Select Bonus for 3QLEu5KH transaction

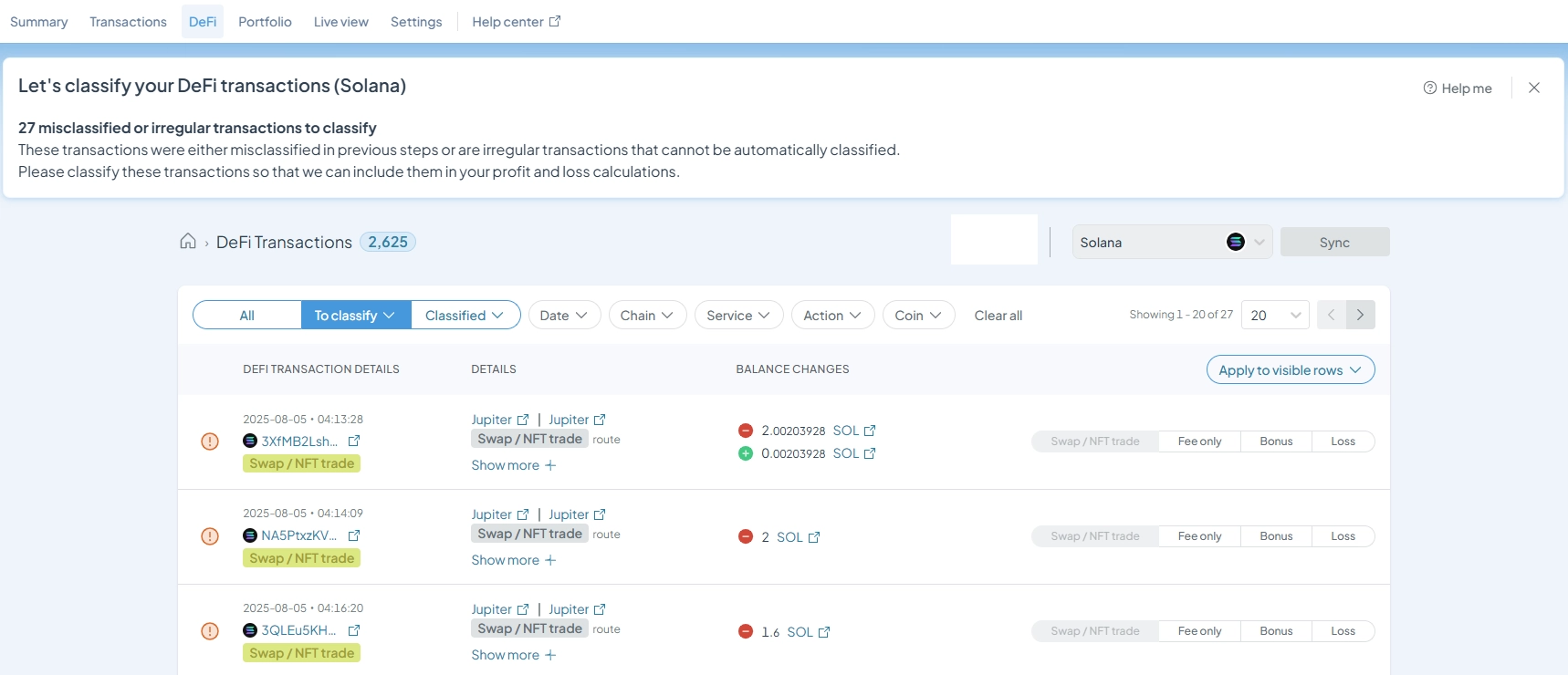(x=1276, y=631)
